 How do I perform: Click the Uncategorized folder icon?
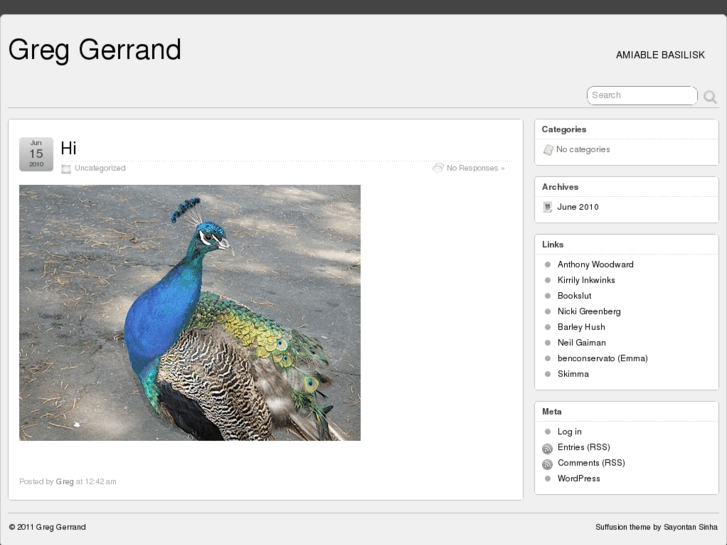66,169
